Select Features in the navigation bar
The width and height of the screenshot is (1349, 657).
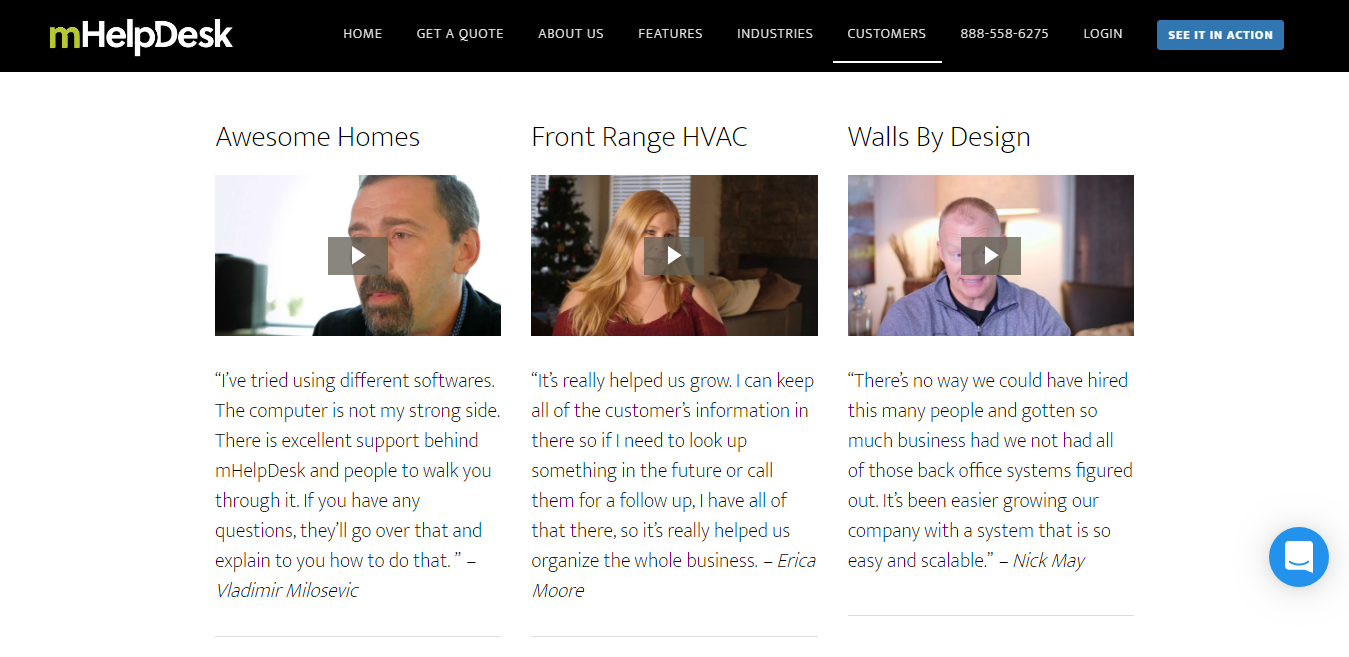click(x=670, y=34)
